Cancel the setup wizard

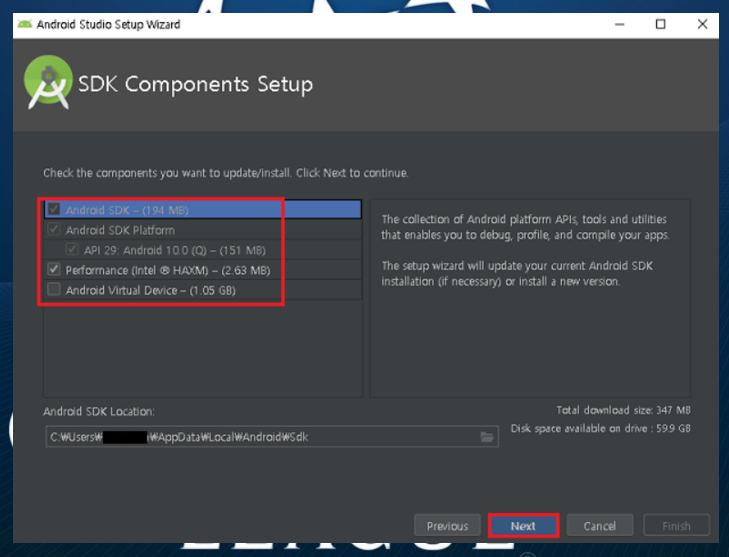pos(600,526)
